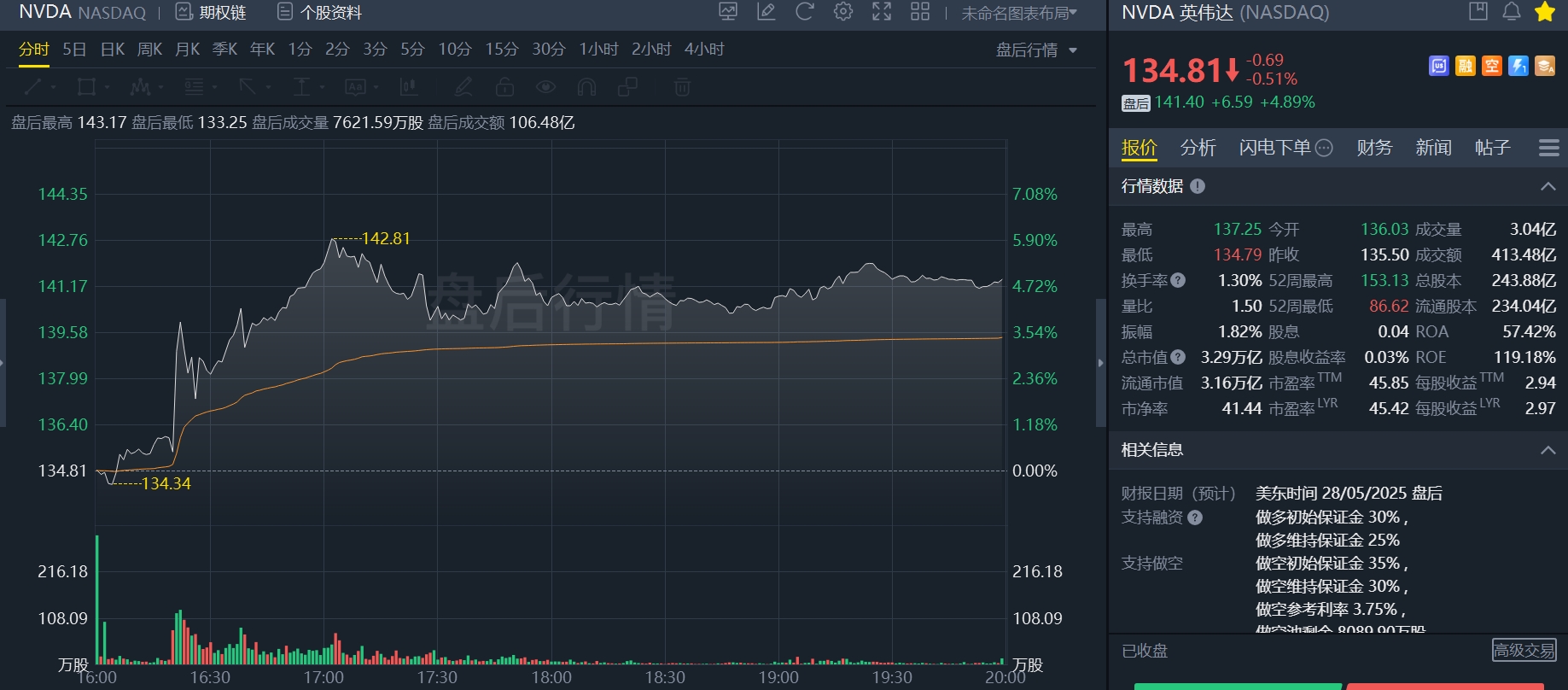Set a price alert with bell icon
1568x690 pixels.
point(1511,11)
